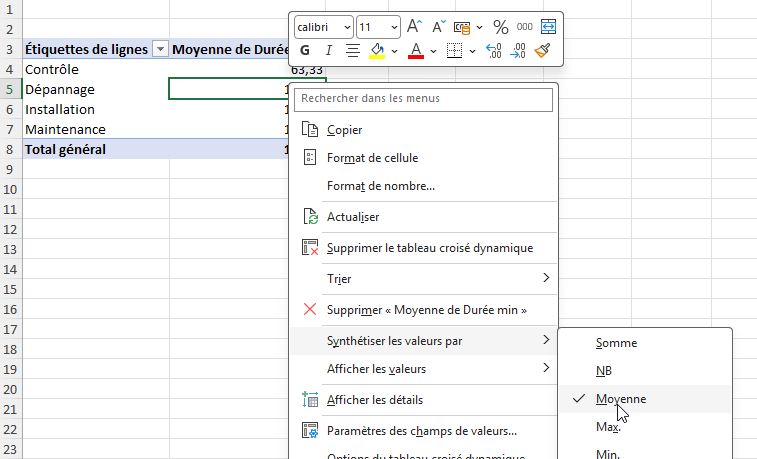
Task: Open Format de cellule
Action: pyautogui.click(x=423, y=158)
